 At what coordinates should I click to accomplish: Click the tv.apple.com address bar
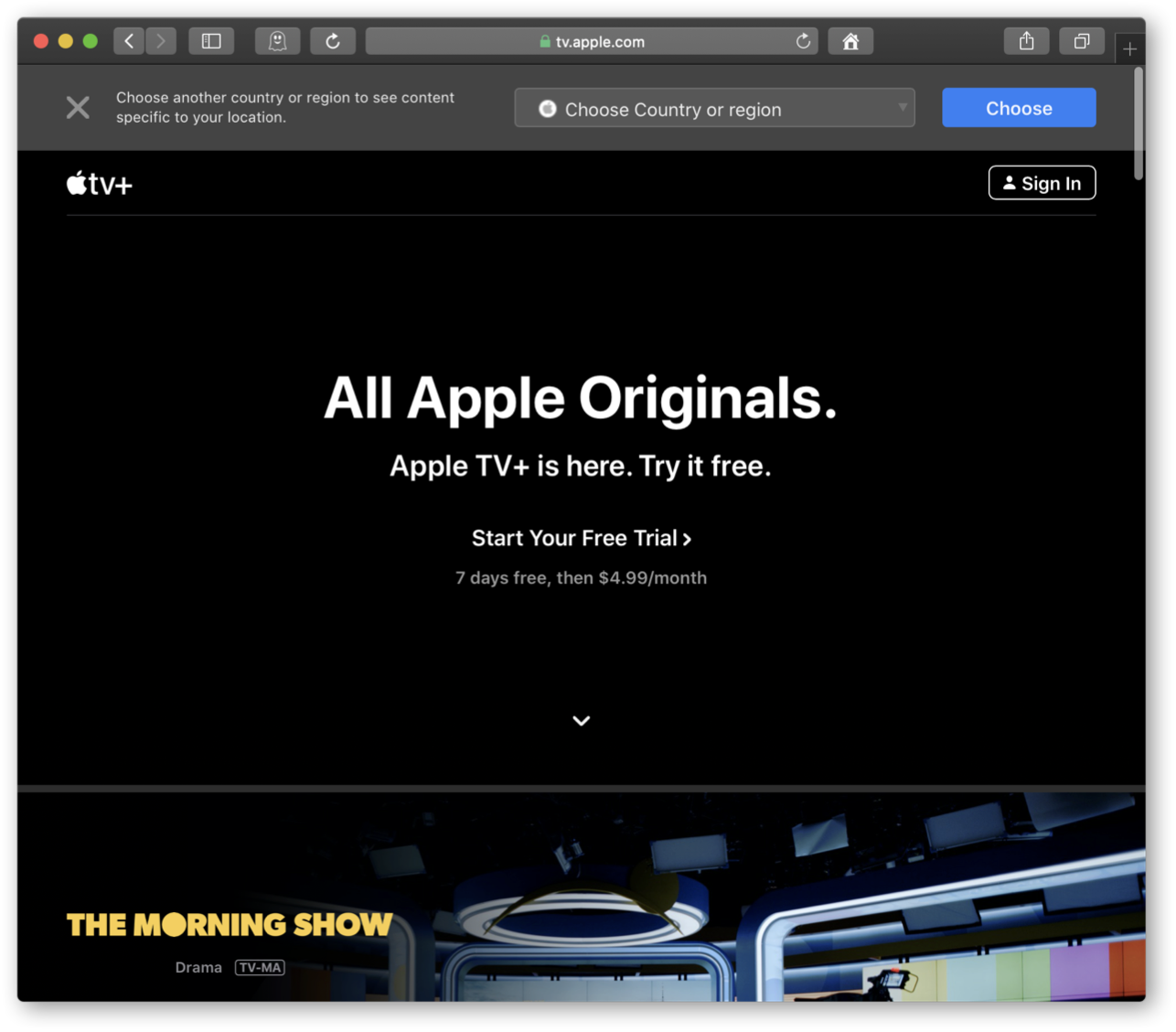click(592, 41)
